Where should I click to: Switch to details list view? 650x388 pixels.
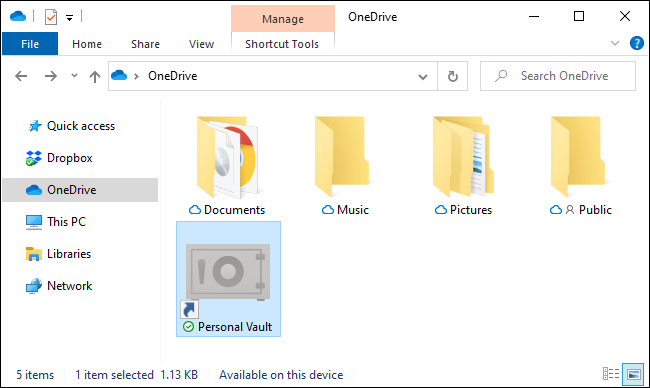point(611,374)
